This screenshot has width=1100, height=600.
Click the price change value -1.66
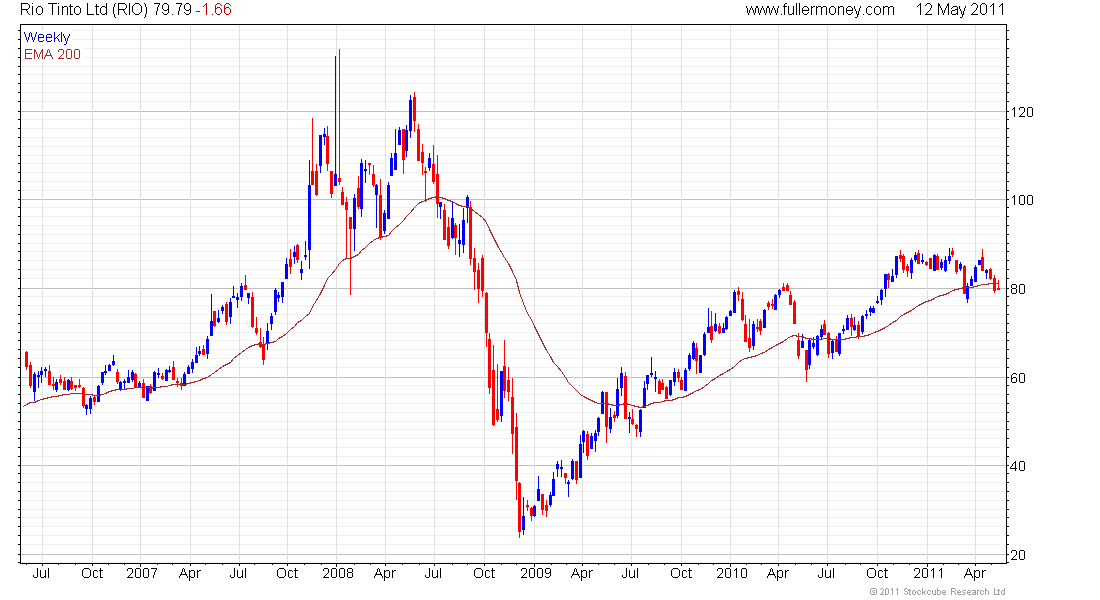pos(213,10)
